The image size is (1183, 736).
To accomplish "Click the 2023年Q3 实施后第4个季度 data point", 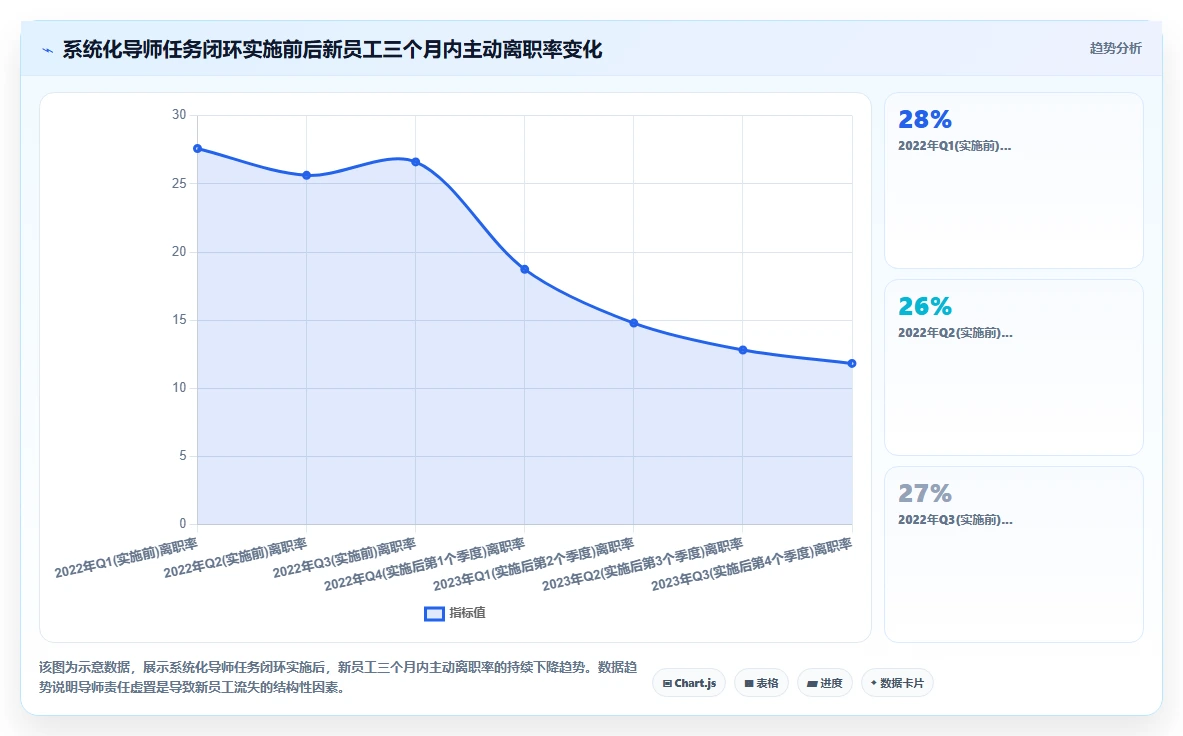I will 852,363.
